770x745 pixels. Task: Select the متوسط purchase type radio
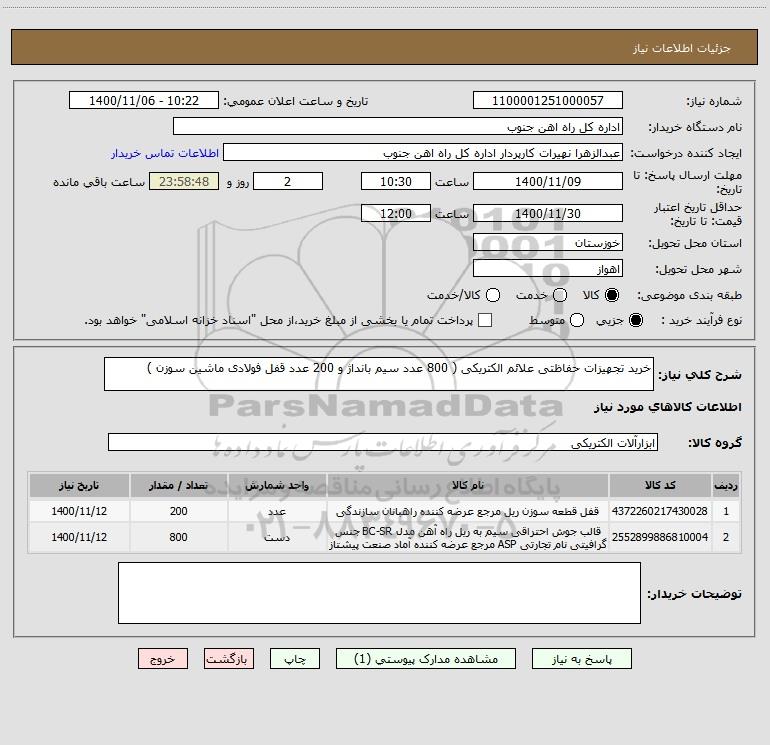point(577,320)
